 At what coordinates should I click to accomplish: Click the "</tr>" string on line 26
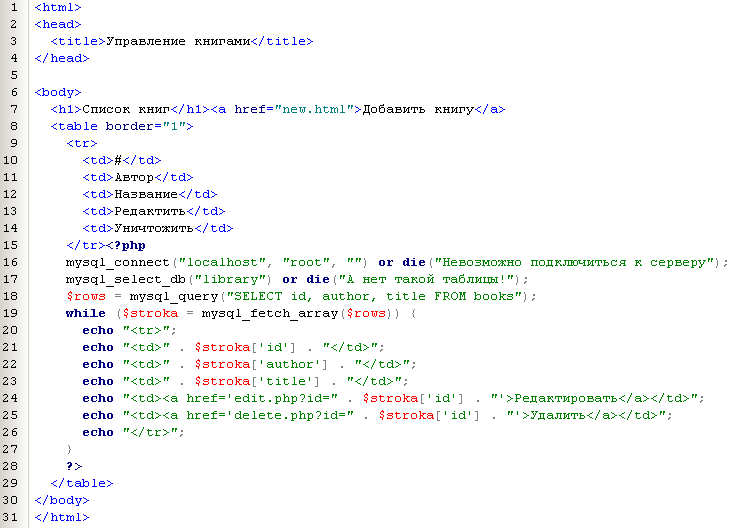click(x=150, y=432)
